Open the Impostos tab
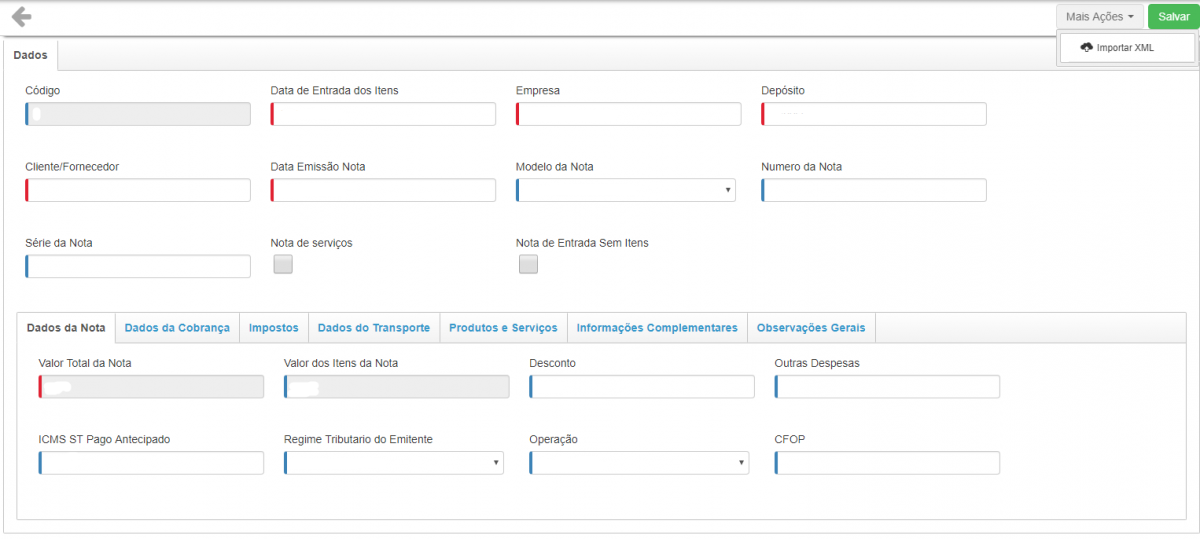1200x539 pixels. 273,328
